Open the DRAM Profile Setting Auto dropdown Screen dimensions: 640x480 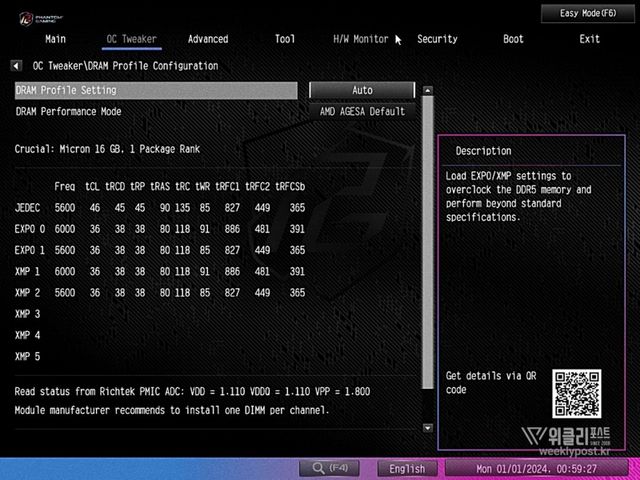point(361,90)
